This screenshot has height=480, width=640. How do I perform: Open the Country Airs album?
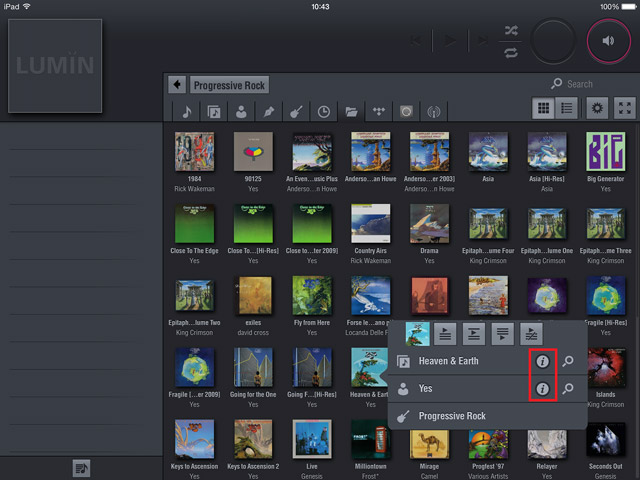tap(371, 224)
